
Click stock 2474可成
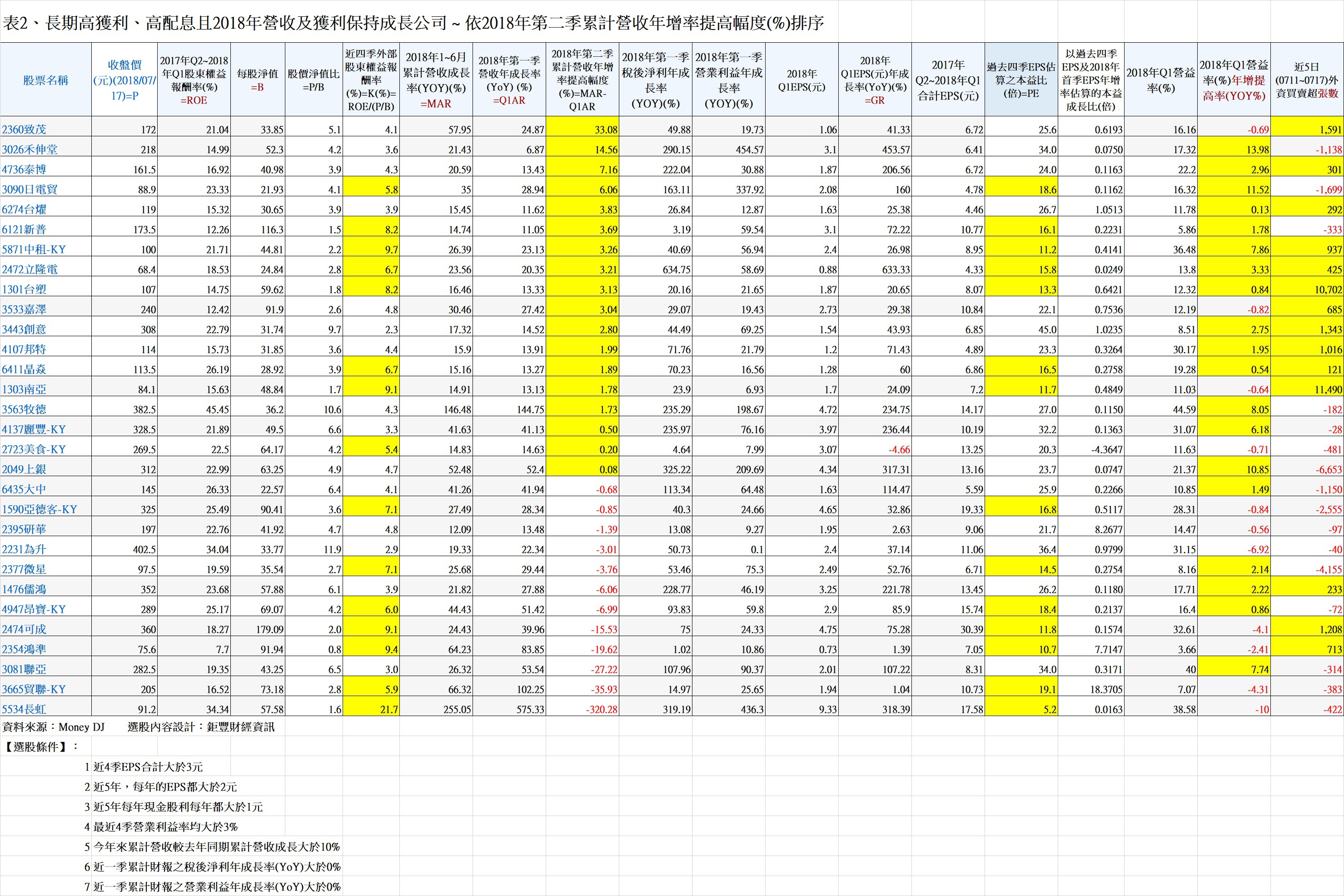24,630
